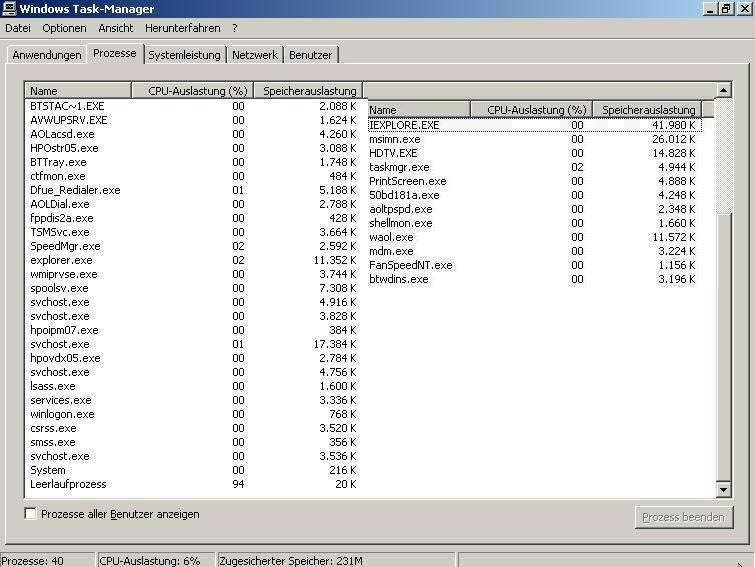Select taskmgr.exe in the list
The image size is (755, 567).
coord(532,167)
